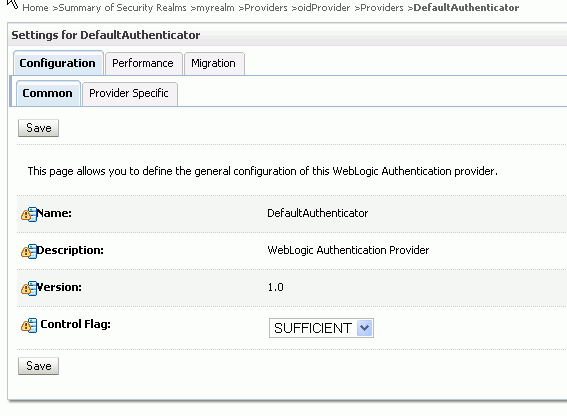Select the Configuration tab
The image size is (567, 416).
point(58,63)
